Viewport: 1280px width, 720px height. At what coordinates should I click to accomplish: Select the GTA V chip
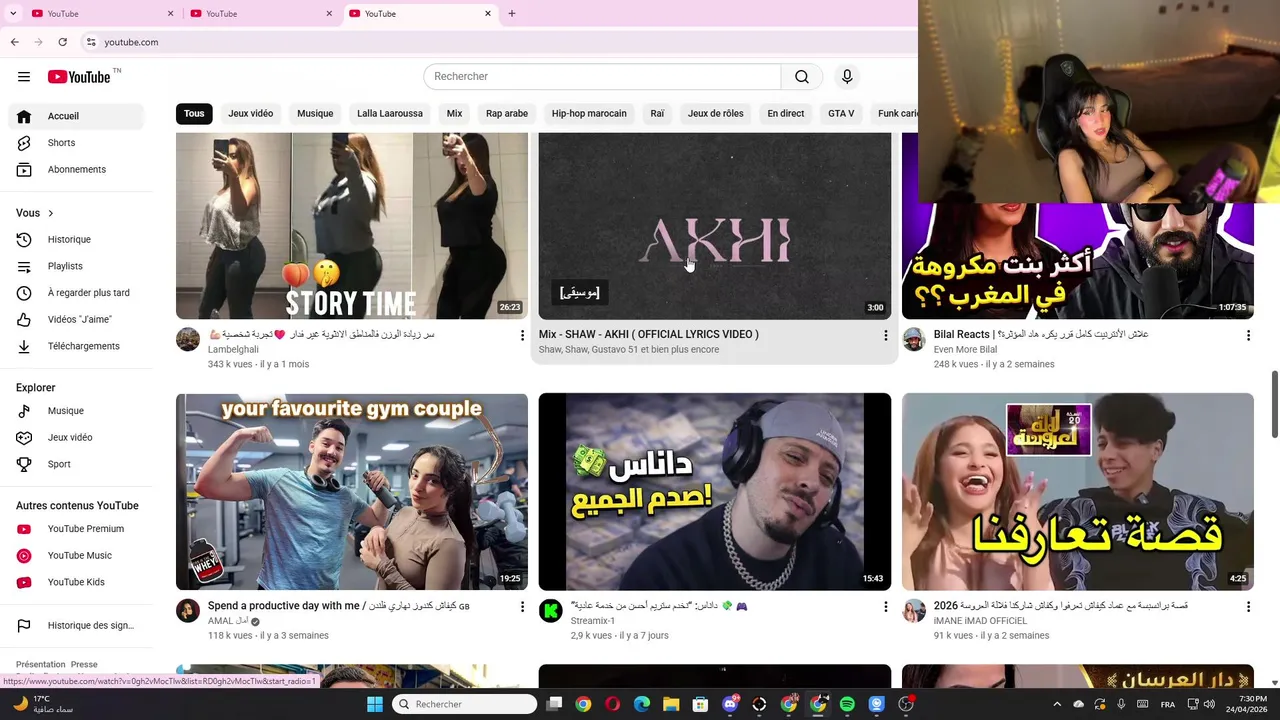point(841,114)
